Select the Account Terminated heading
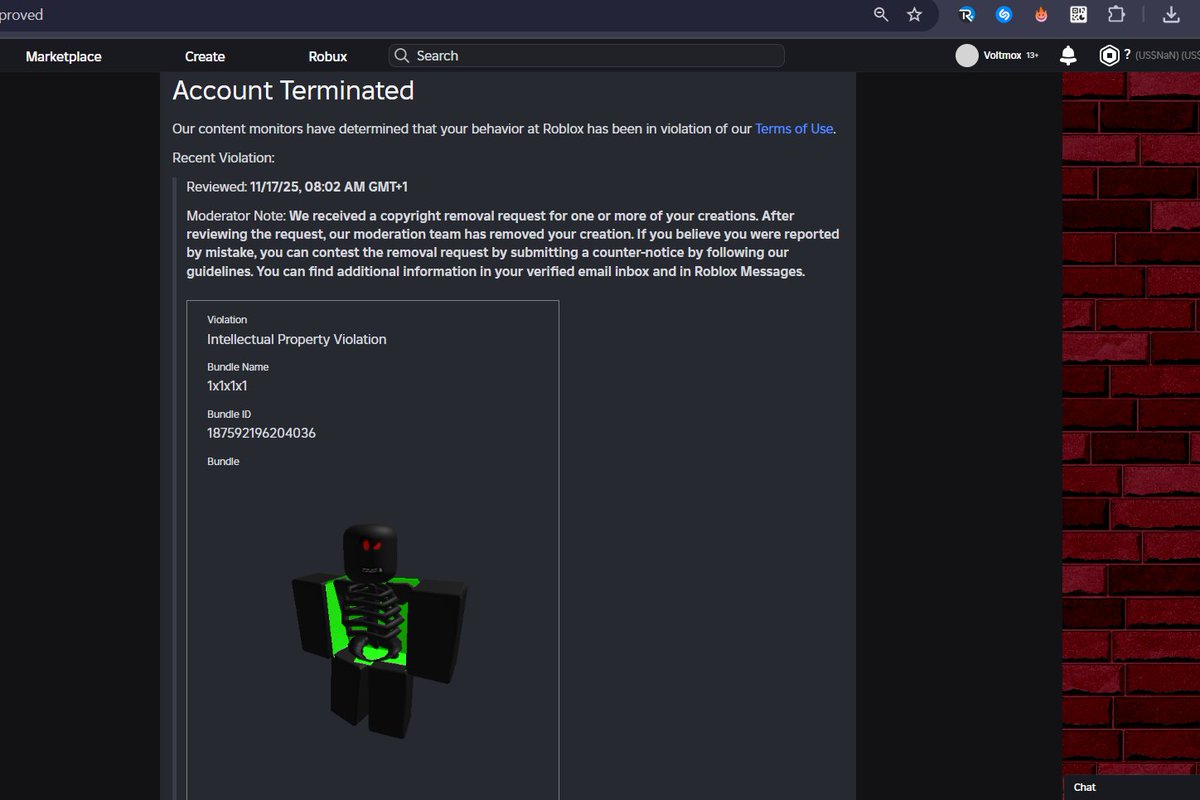 tap(293, 90)
